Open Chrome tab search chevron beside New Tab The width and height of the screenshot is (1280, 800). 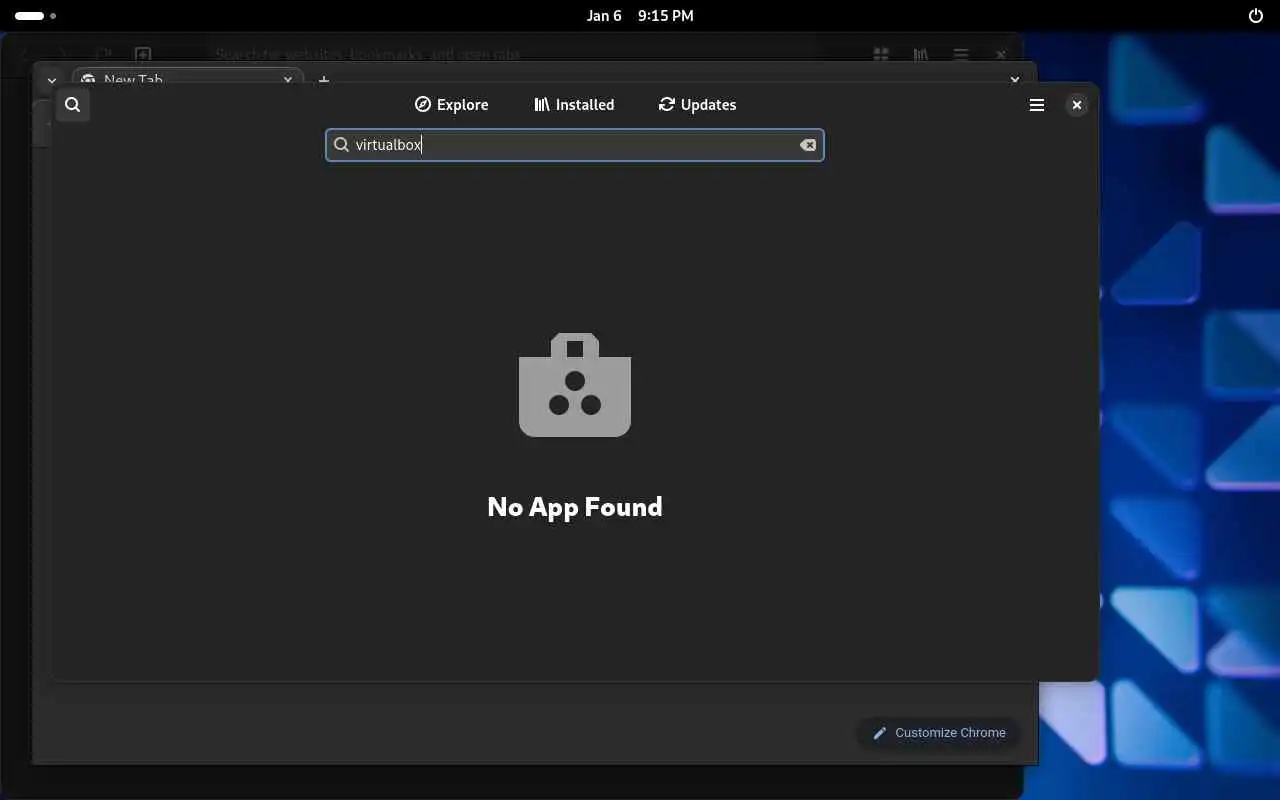coord(52,80)
